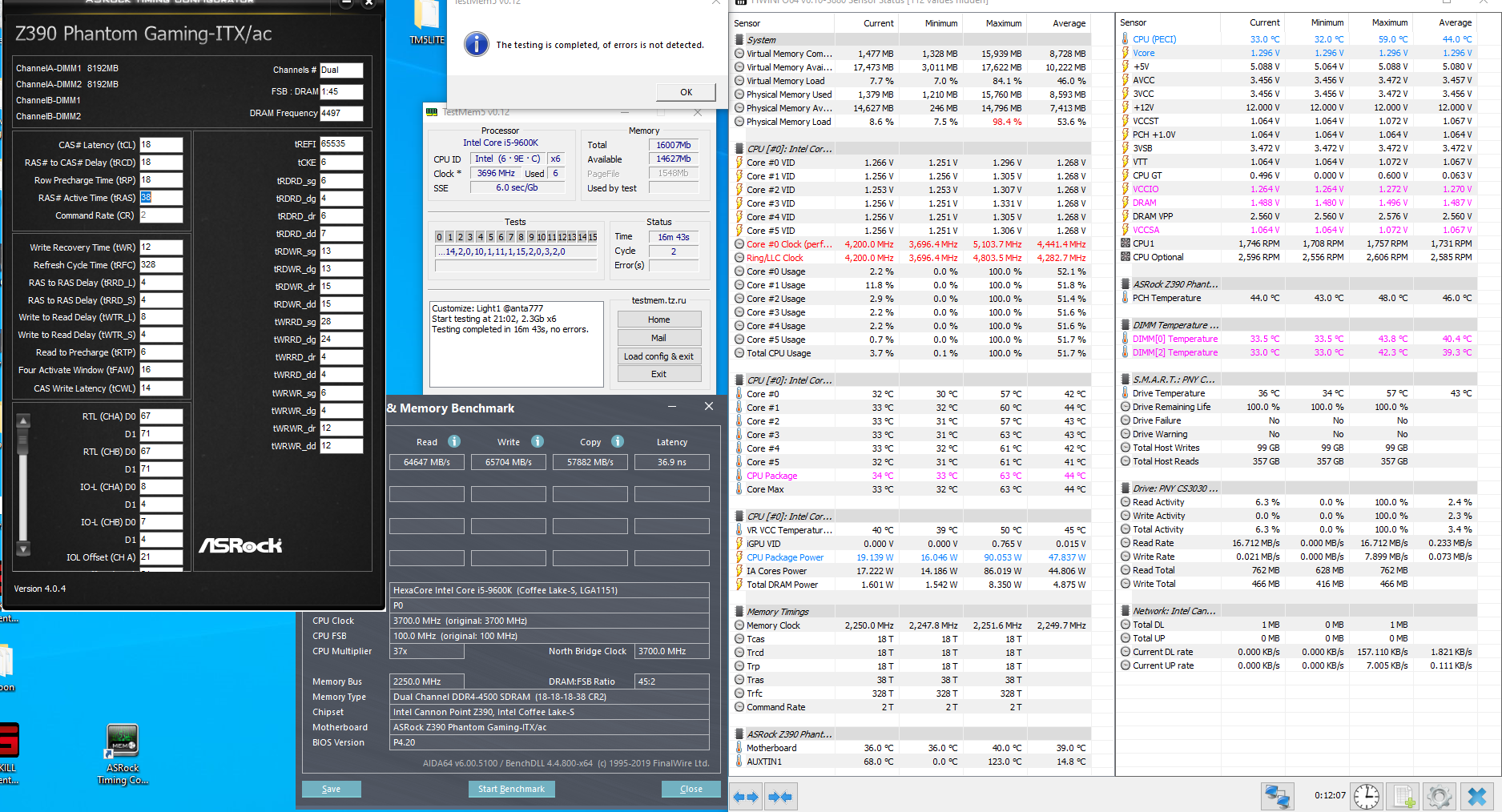1502x812 pixels.
Task: Click the blue X icon in HWiNFO toolbar
Action: [x=1477, y=796]
